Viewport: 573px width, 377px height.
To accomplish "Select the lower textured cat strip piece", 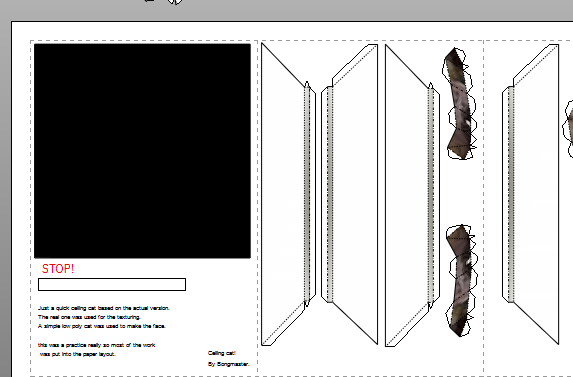I will pyautogui.click(x=462, y=281).
